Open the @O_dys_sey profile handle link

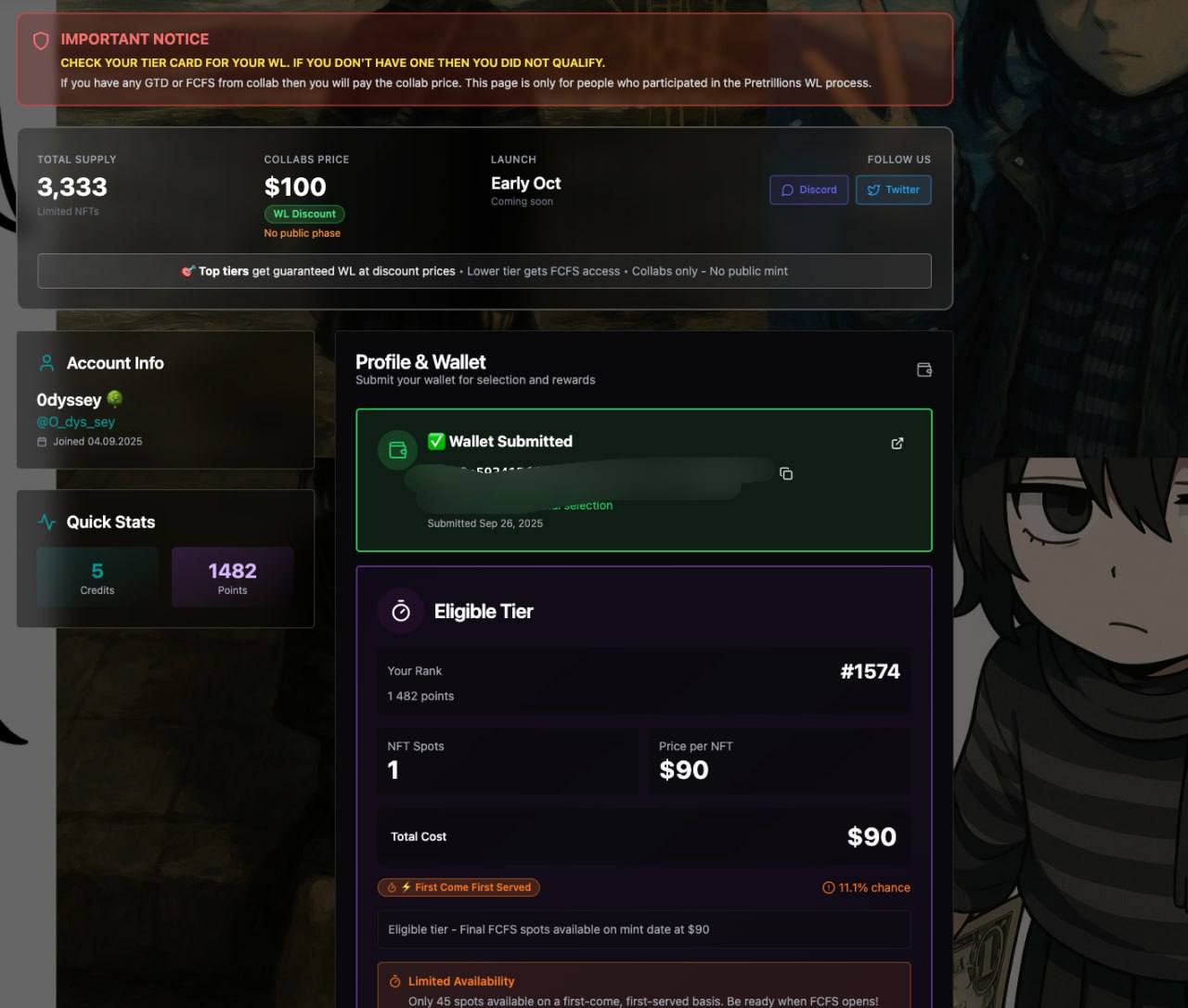(76, 421)
